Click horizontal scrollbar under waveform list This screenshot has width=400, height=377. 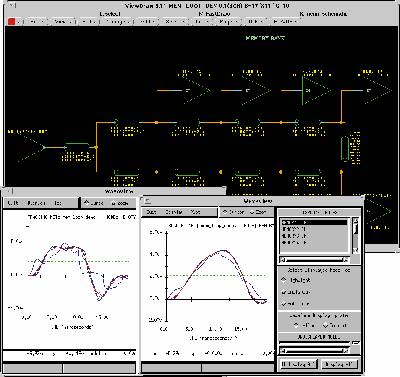(314, 260)
